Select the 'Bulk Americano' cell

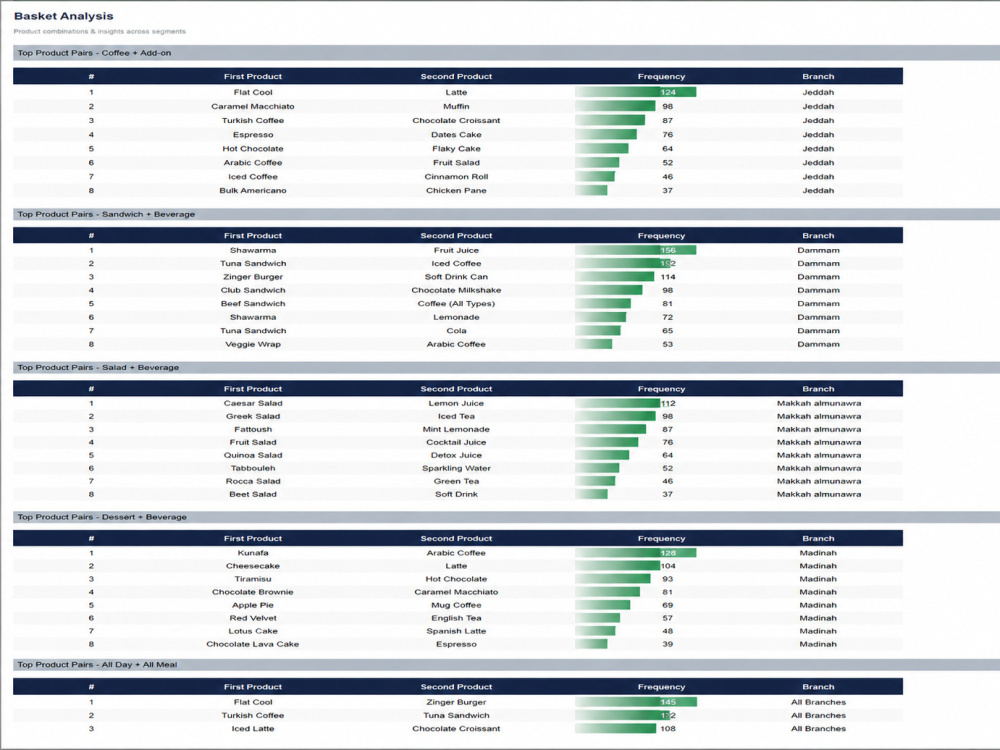(x=253, y=191)
